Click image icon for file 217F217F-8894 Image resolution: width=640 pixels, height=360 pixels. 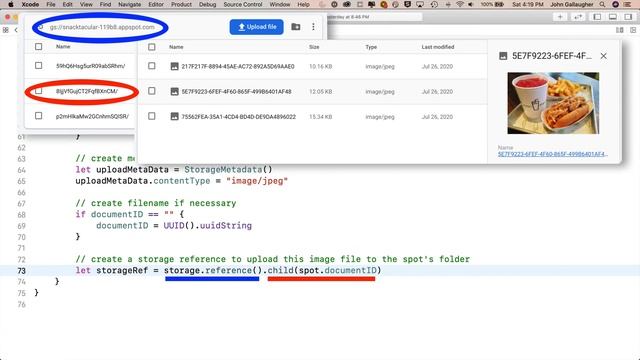(x=174, y=66)
